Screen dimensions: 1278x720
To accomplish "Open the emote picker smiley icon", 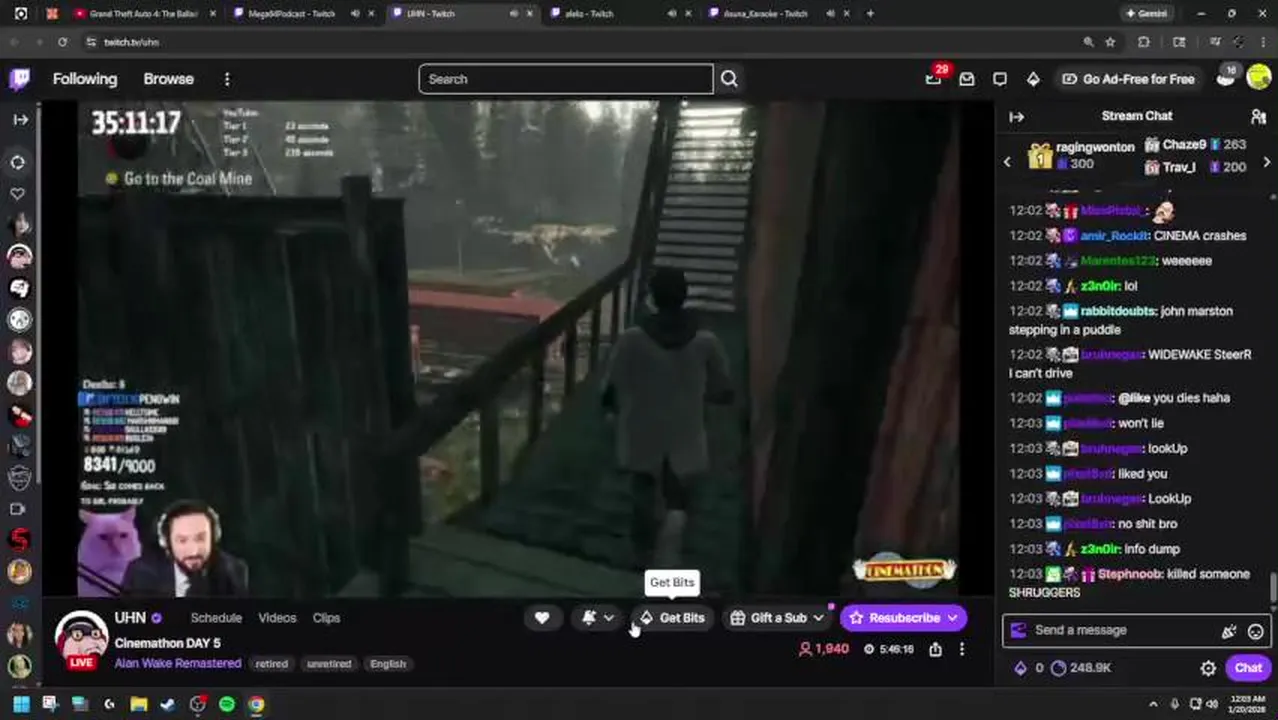I will pos(1255,631).
